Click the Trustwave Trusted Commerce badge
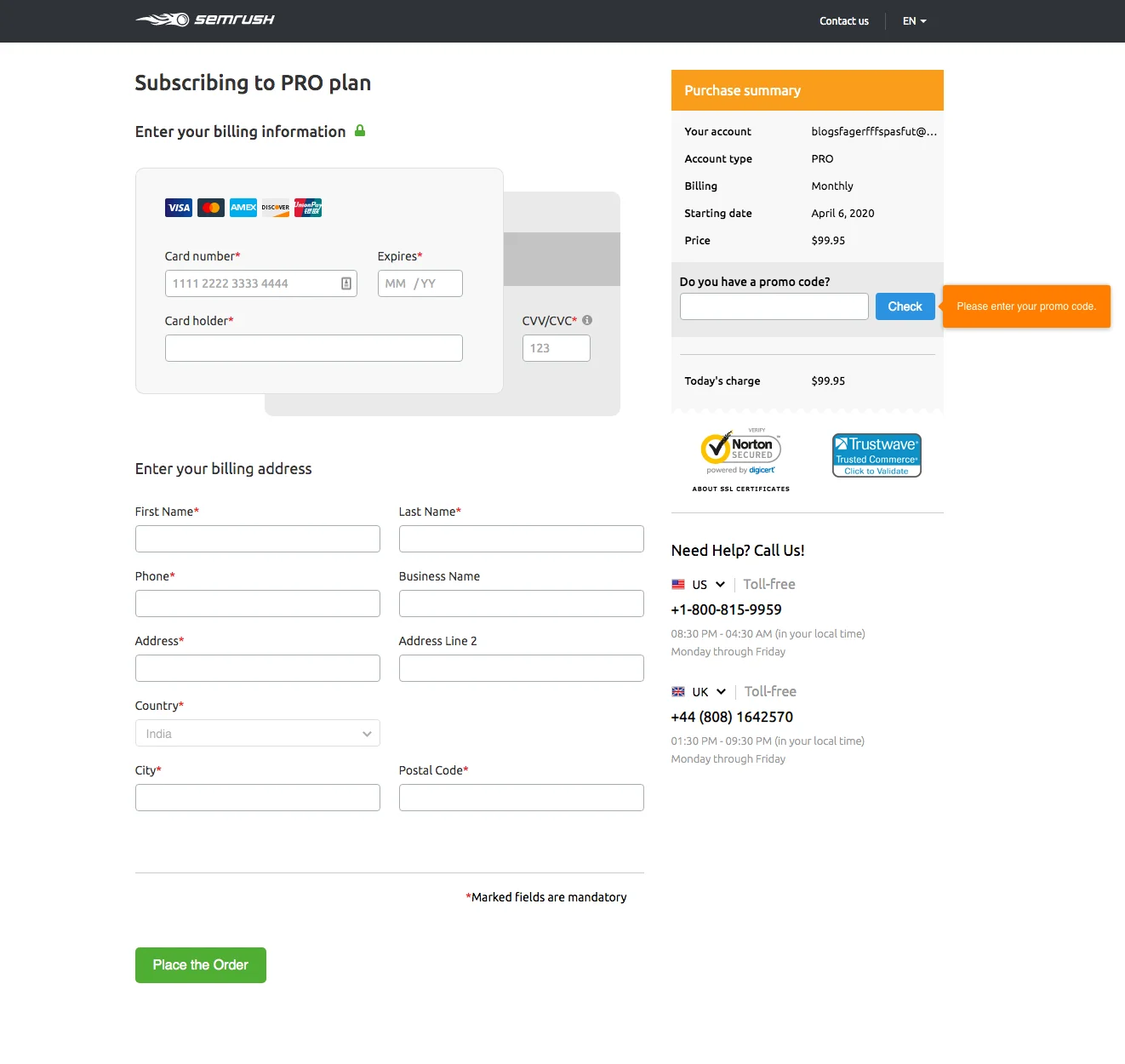1125x1064 pixels. pos(877,455)
